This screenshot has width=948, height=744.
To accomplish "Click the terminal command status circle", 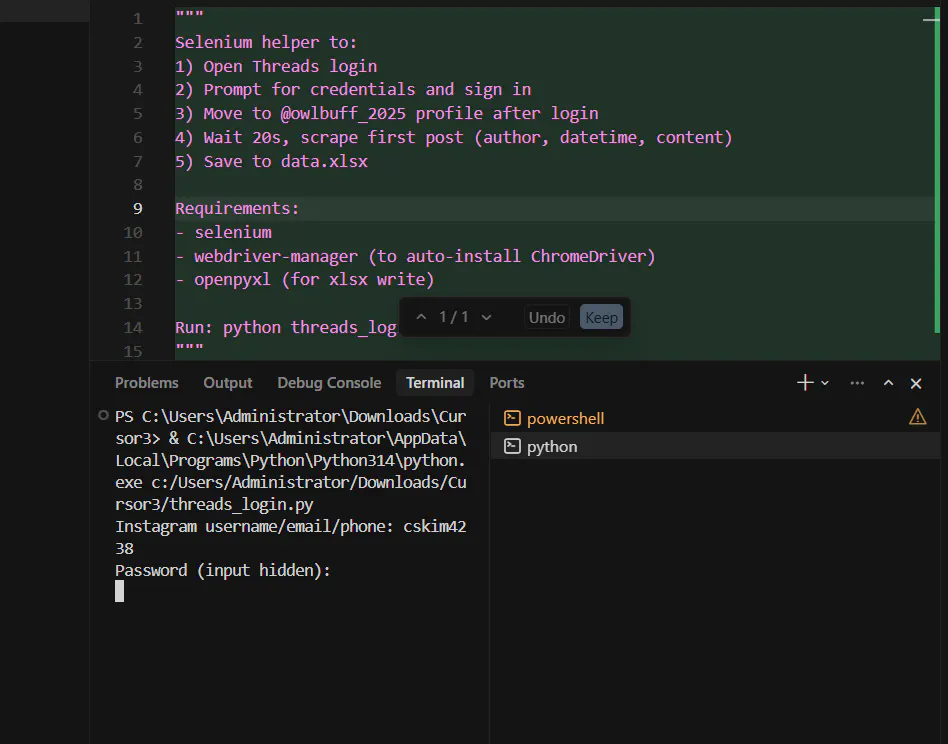I will 103,415.
